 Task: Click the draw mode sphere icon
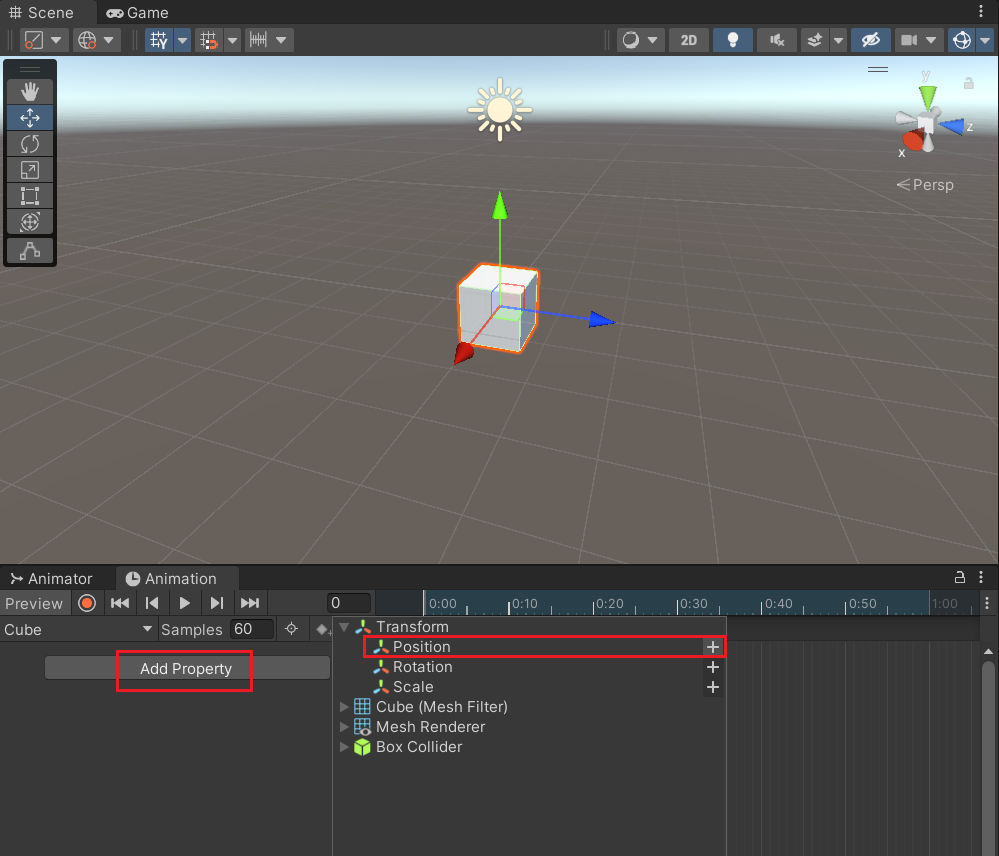631,40
